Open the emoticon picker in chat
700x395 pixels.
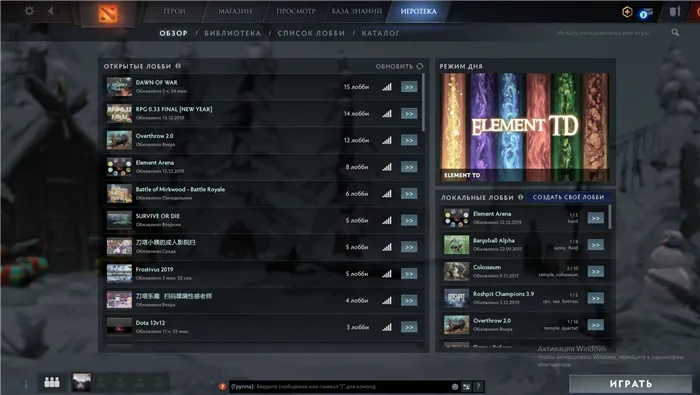pos(455,387)
